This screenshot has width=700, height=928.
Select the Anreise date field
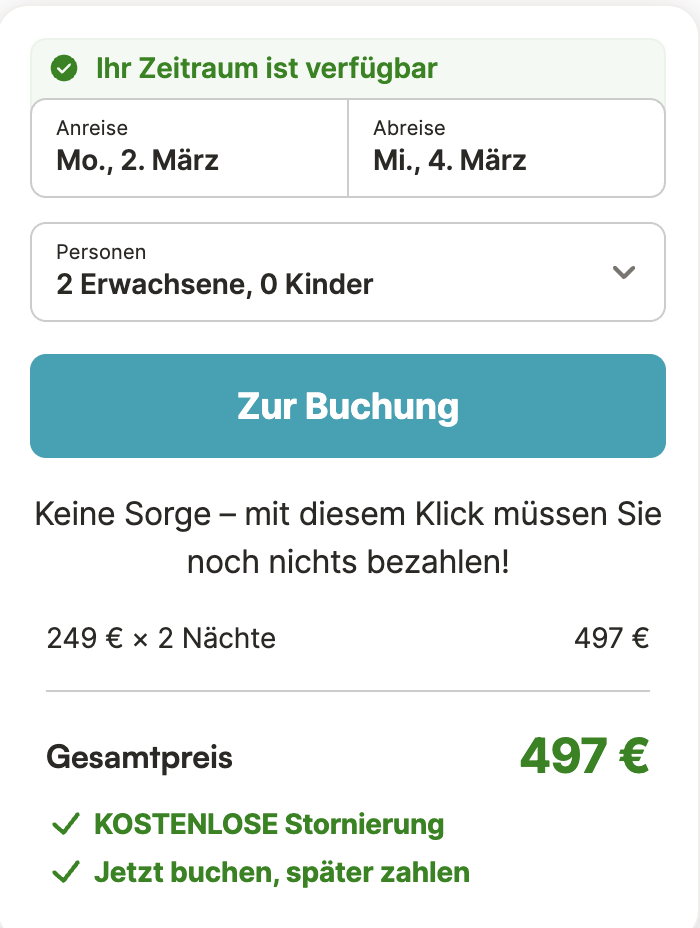coord(188,146)
